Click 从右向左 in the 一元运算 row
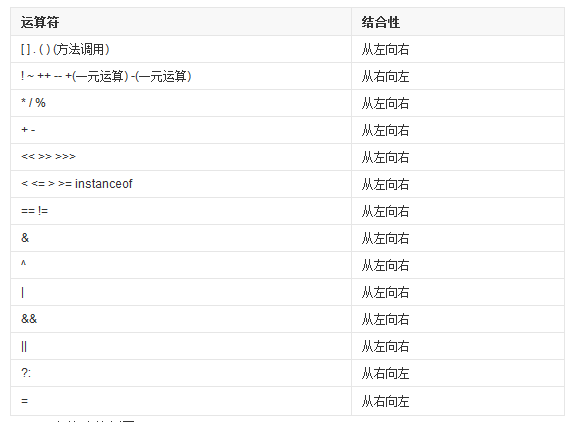Viewport: 576px width, 422px height. pos(385,76)
